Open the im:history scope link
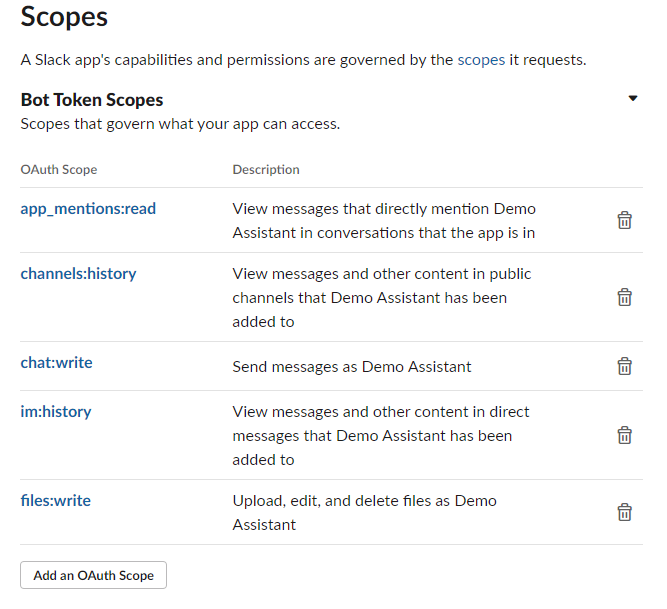Screen dimensions: 667x609 coord(56,412)
